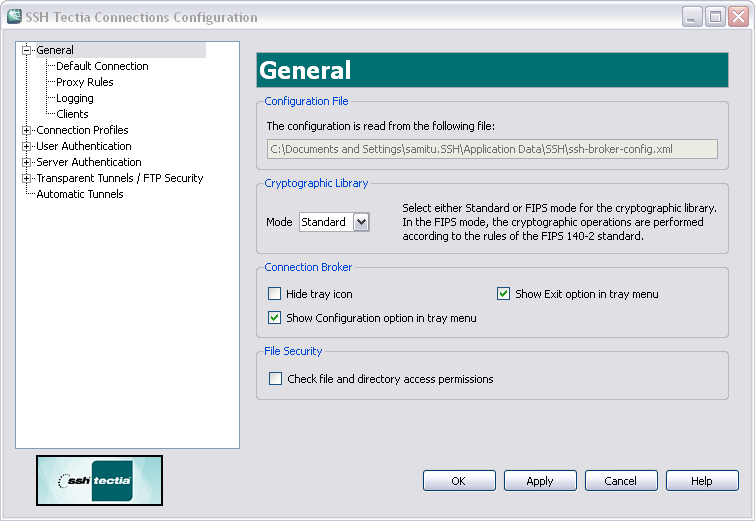The image size is (755, 521).
Task: Select Transparent Tunnels / FTP Security item
Action: (120, 178)
